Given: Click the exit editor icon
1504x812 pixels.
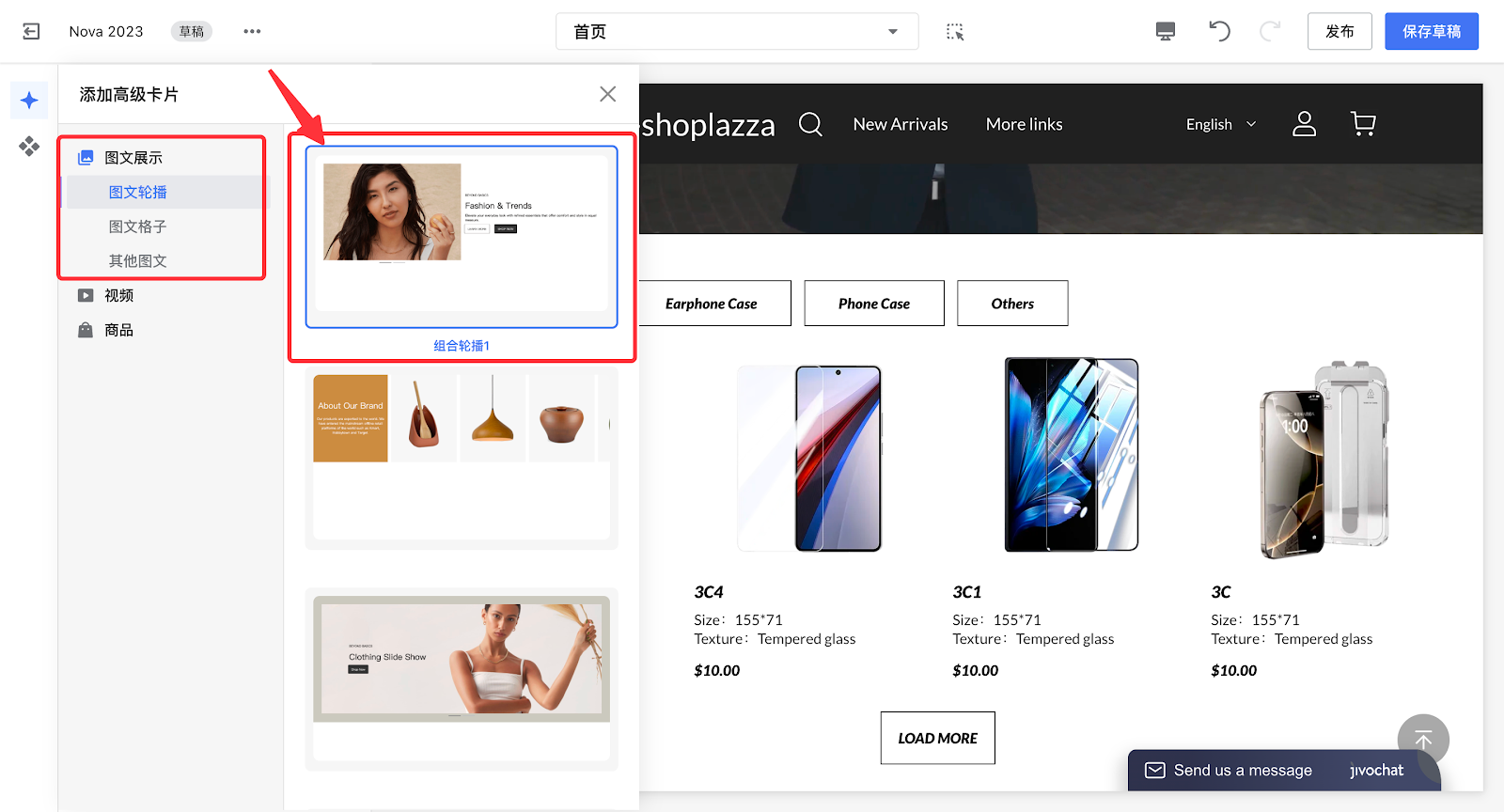Looking at the screenshot, I should (x=31, y=31).
